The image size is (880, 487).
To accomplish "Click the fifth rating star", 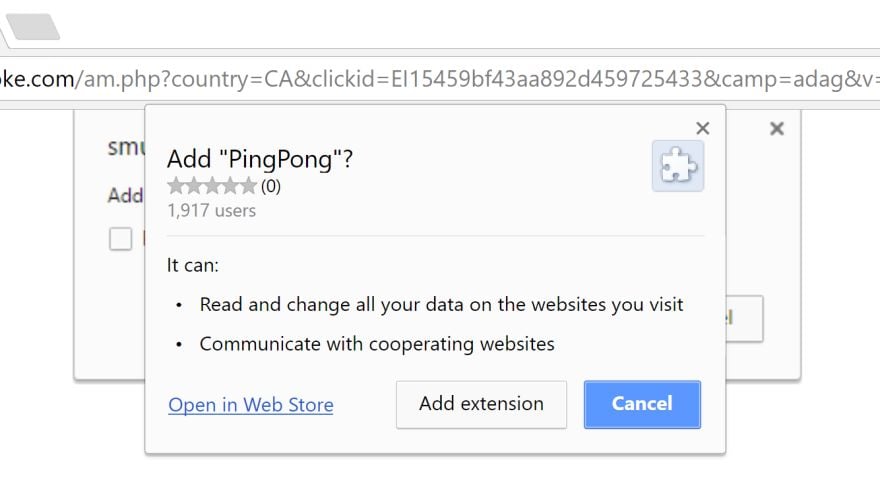I will [x=248, y=185].
